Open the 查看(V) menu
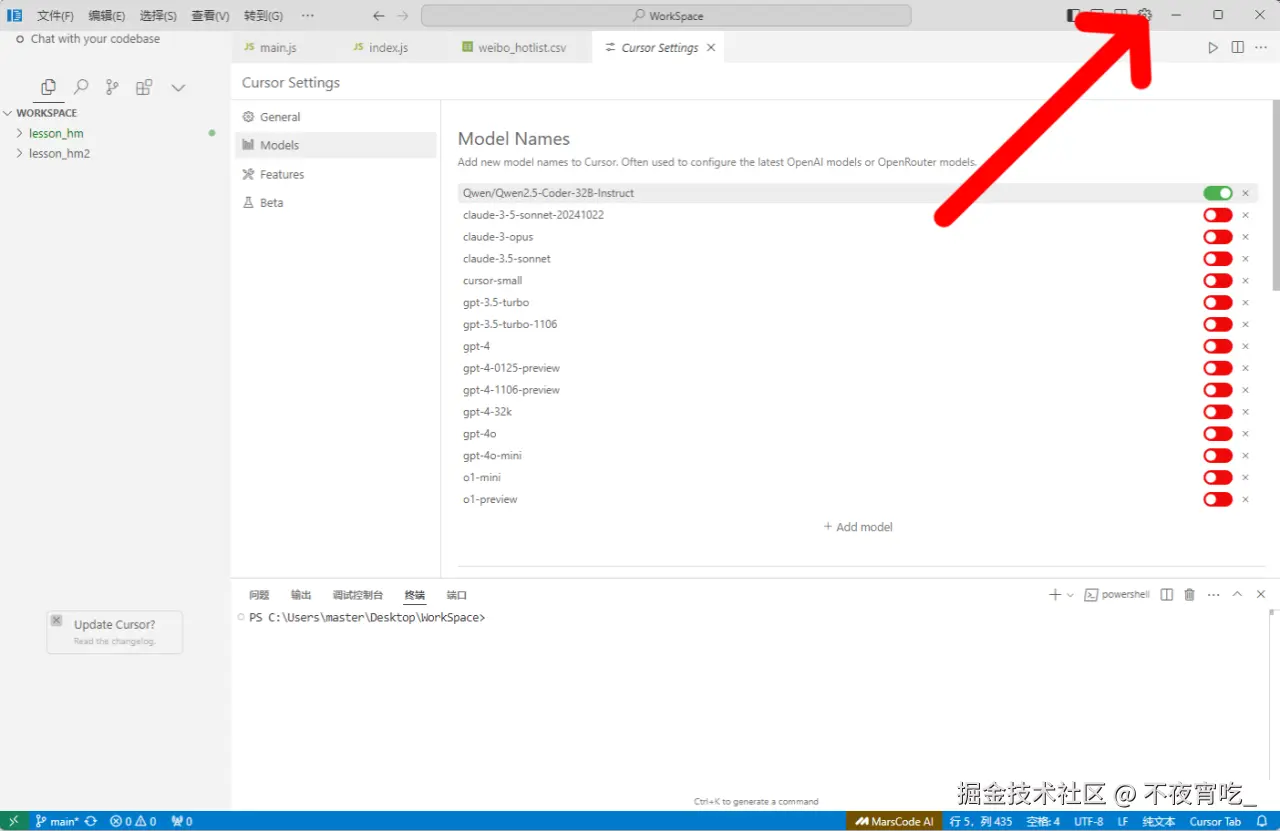This screenshot has height=831, width=1280. [x=210, y=16]
